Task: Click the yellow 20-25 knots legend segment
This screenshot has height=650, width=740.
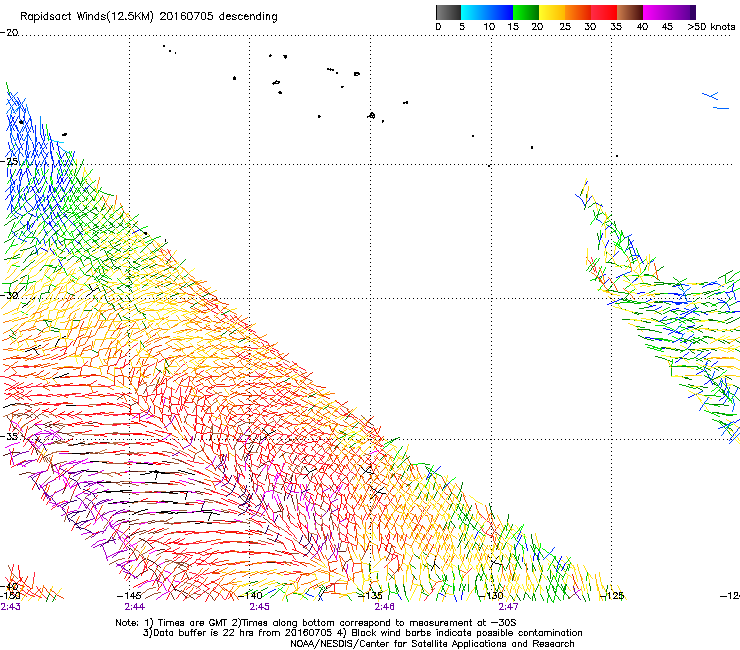Action: point(552,12)
